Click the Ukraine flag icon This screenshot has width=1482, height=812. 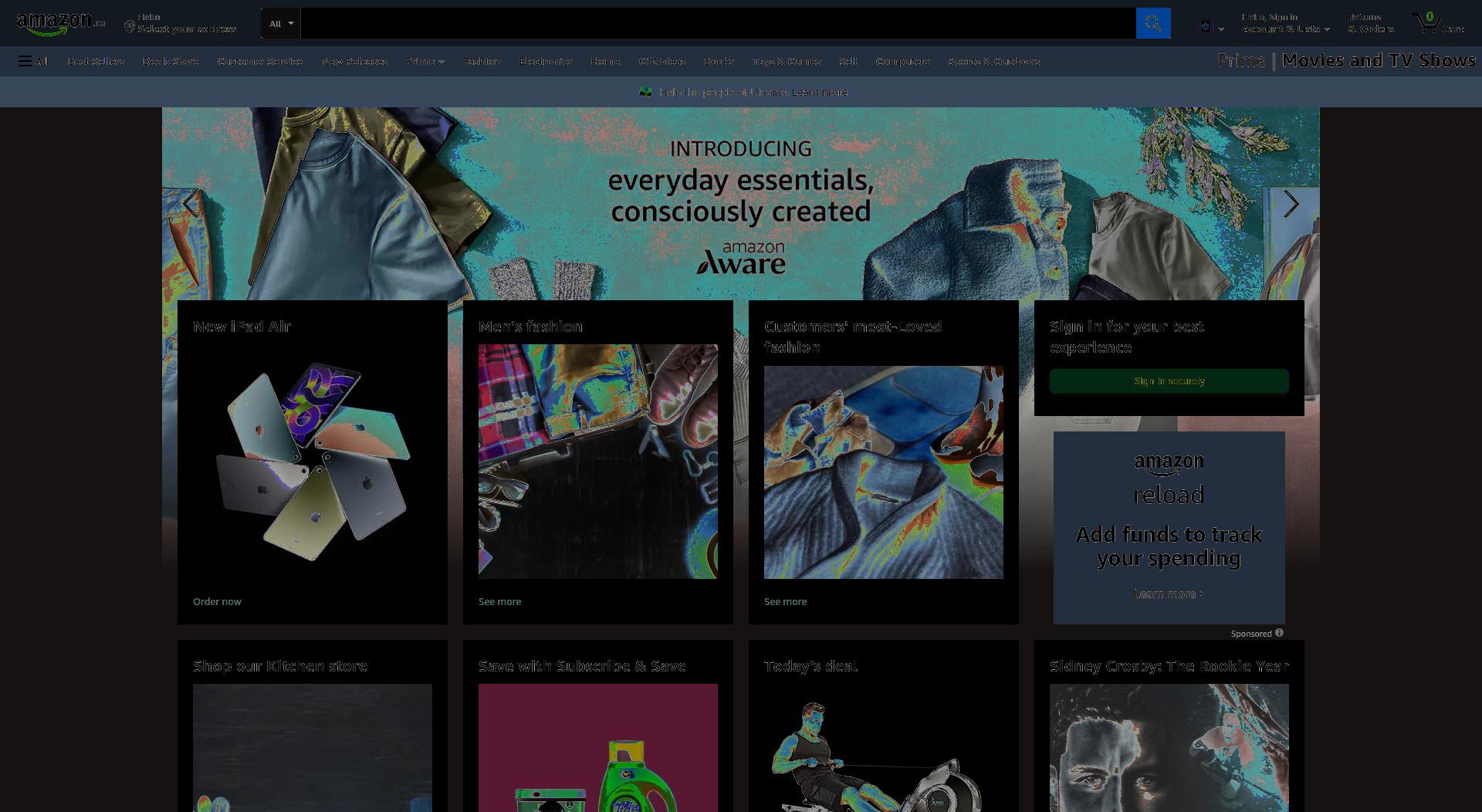[645, 92]
